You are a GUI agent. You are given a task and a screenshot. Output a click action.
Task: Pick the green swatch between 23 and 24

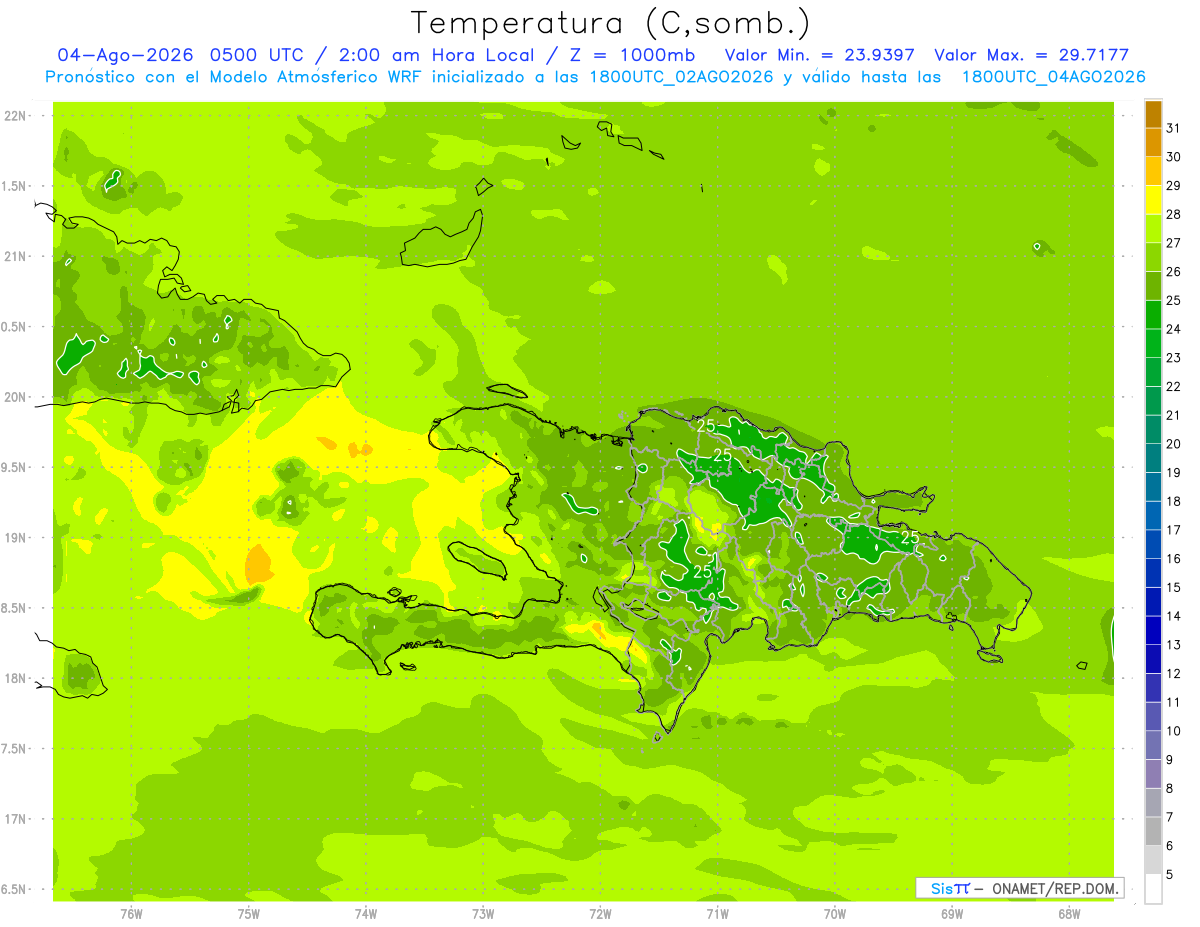pyautogui.click(x=1153, y=343)
